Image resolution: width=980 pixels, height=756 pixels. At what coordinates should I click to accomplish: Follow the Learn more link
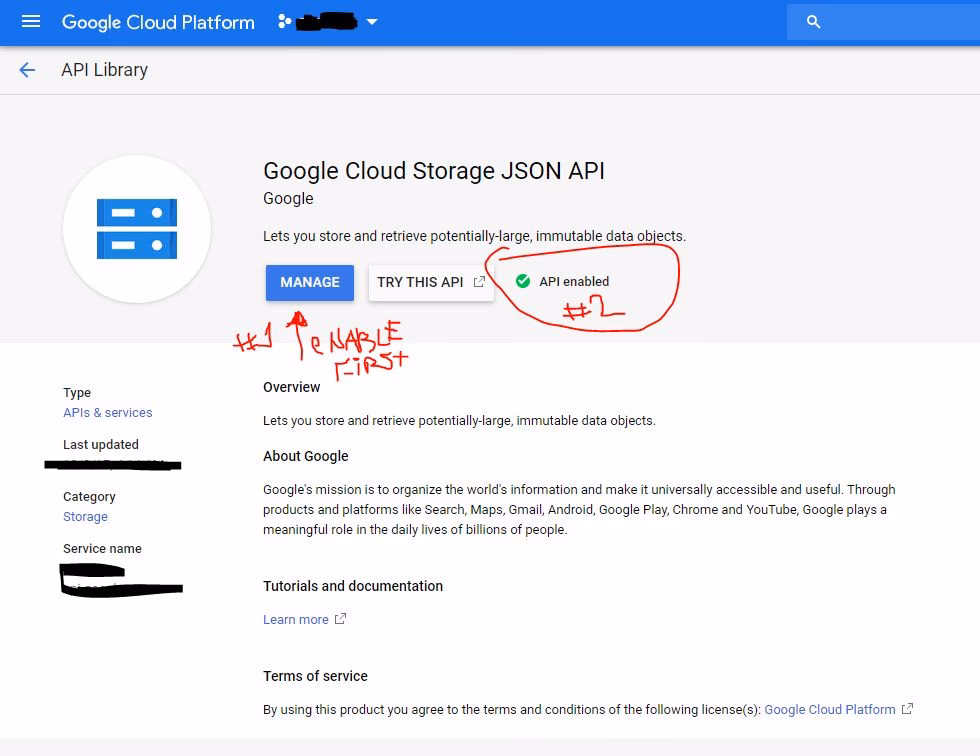296,620
